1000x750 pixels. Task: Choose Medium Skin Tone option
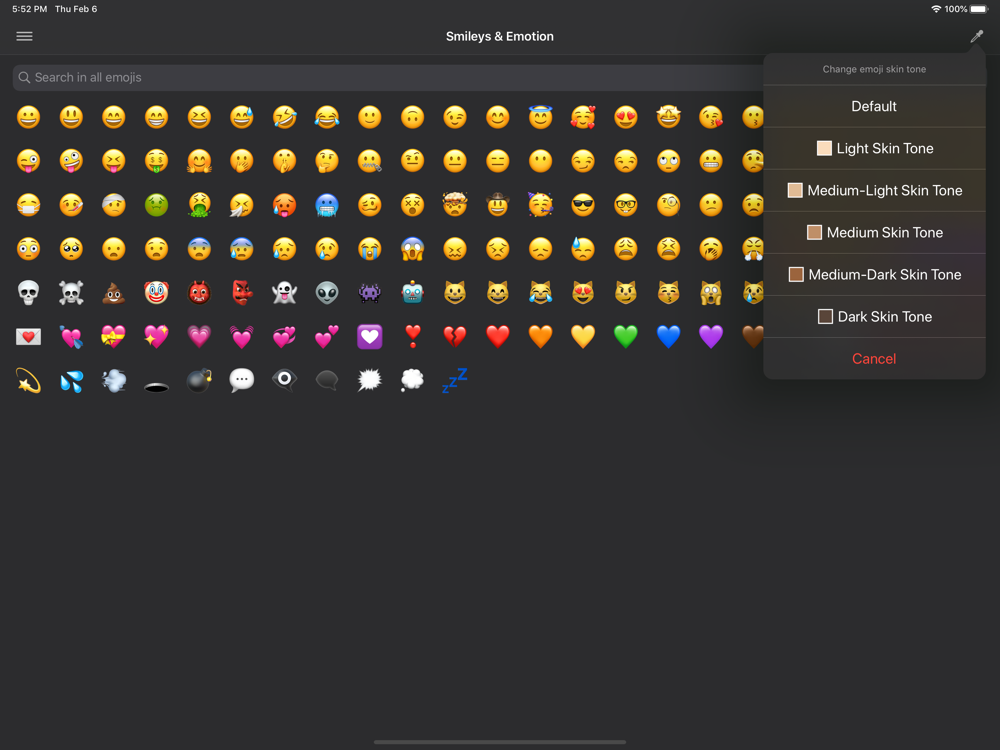pyautogui.click(x=874, y=233)
